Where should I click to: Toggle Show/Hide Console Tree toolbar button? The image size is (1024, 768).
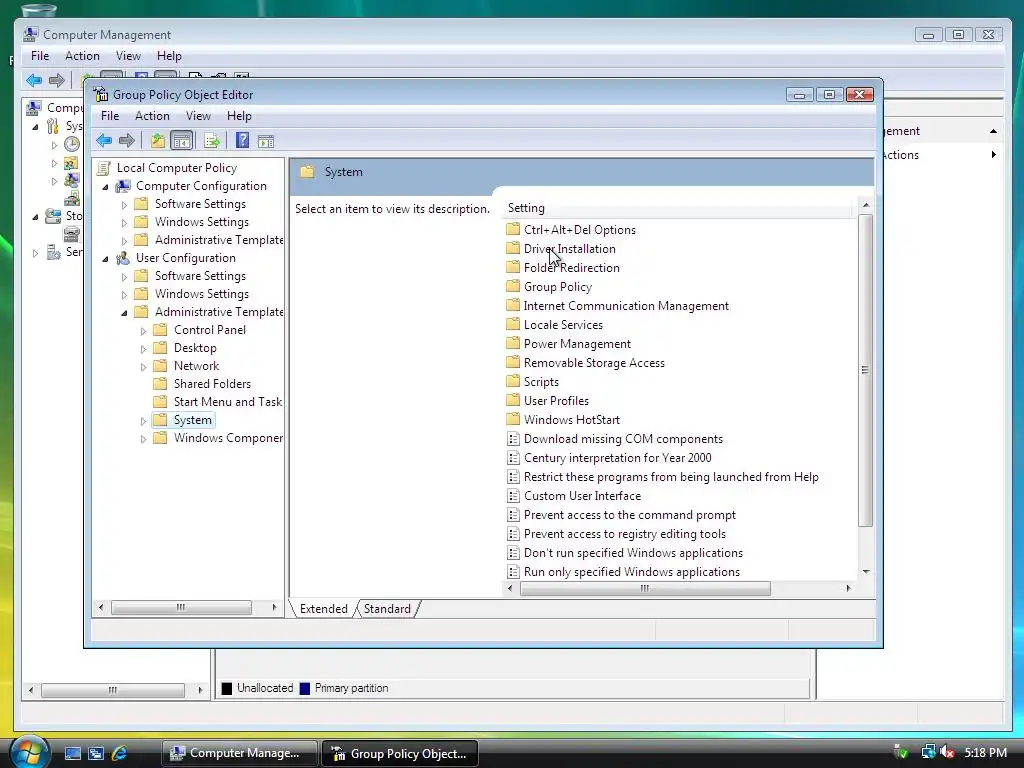tap(182, 140)
